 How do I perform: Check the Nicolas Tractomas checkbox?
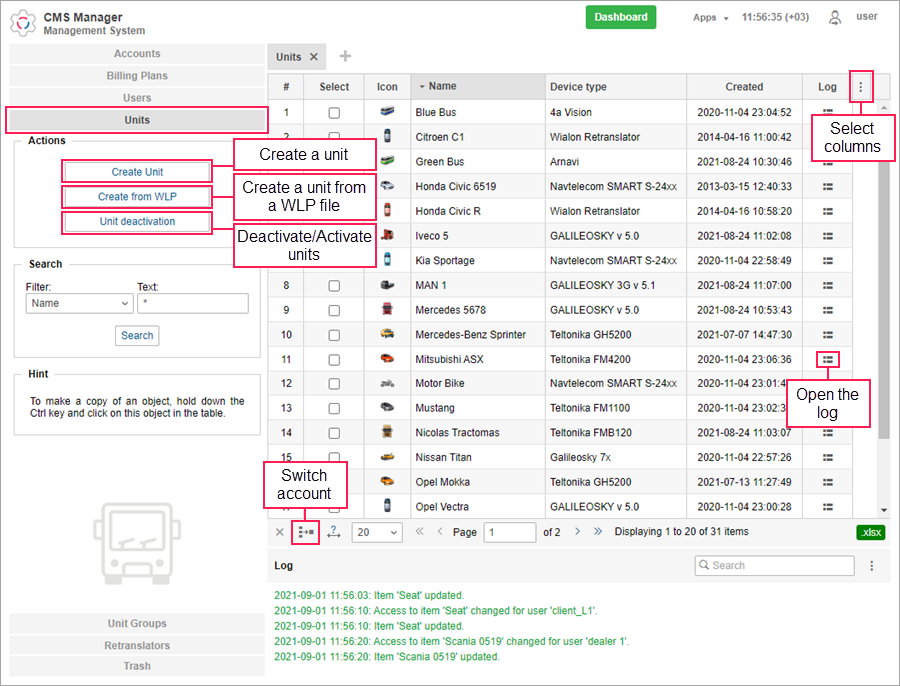[334, 433]
